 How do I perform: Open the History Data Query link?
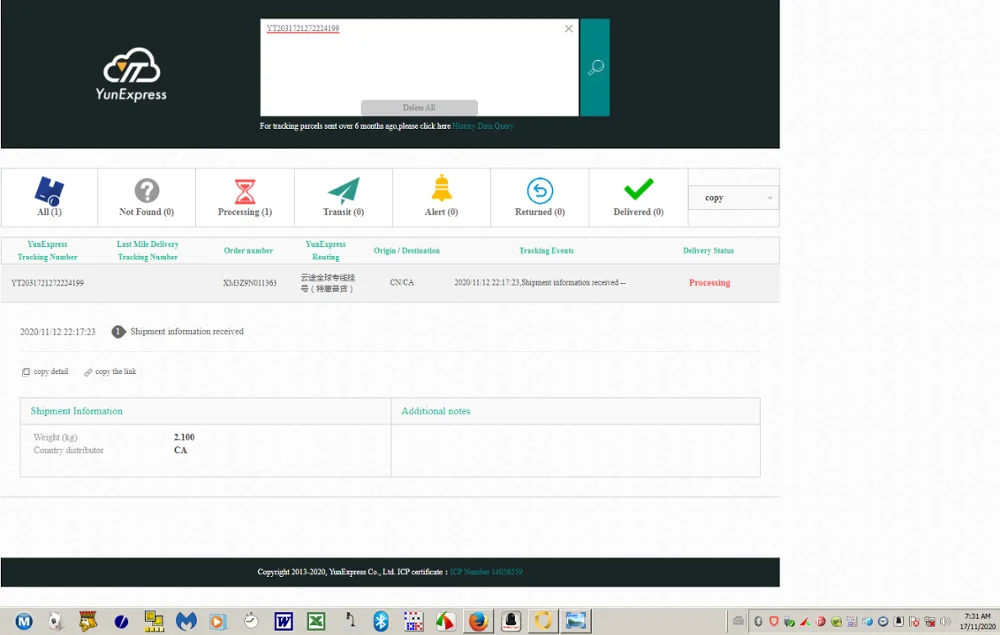click(483, 126)
